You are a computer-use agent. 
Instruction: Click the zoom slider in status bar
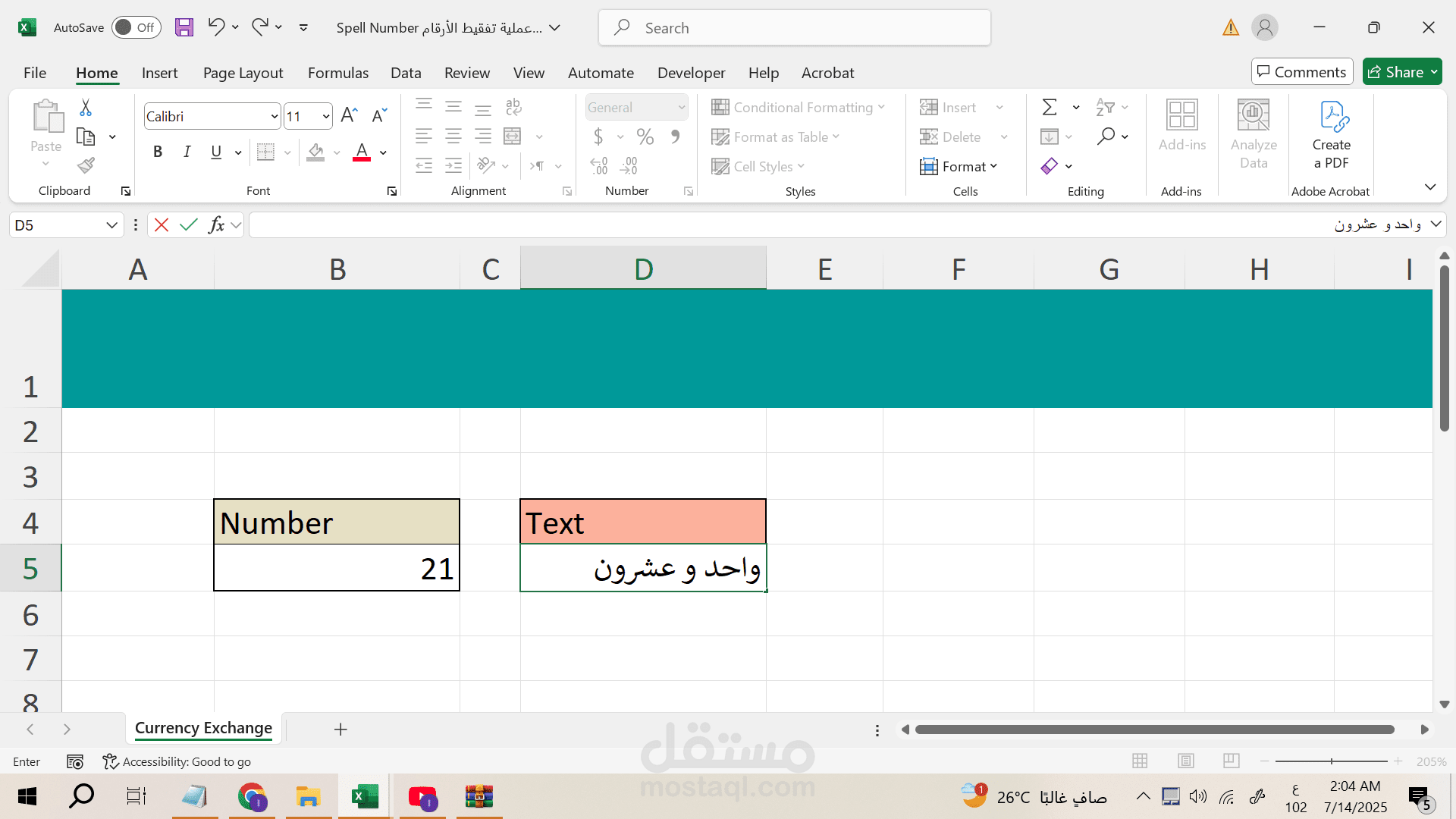1331,761
